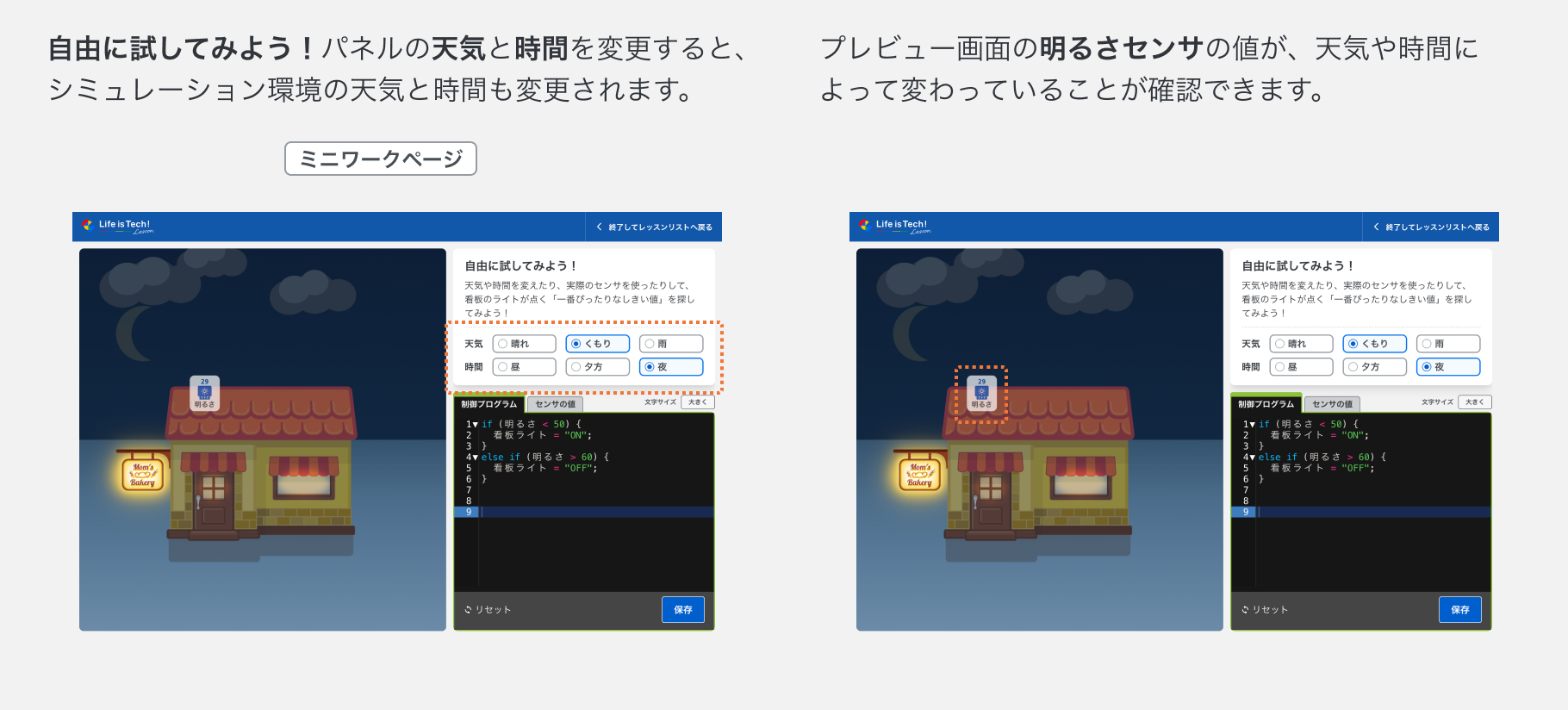Click the bakery front door in the right preview
The height and width of the screenshot is (710, 1568).
click(x=991, y=500)
